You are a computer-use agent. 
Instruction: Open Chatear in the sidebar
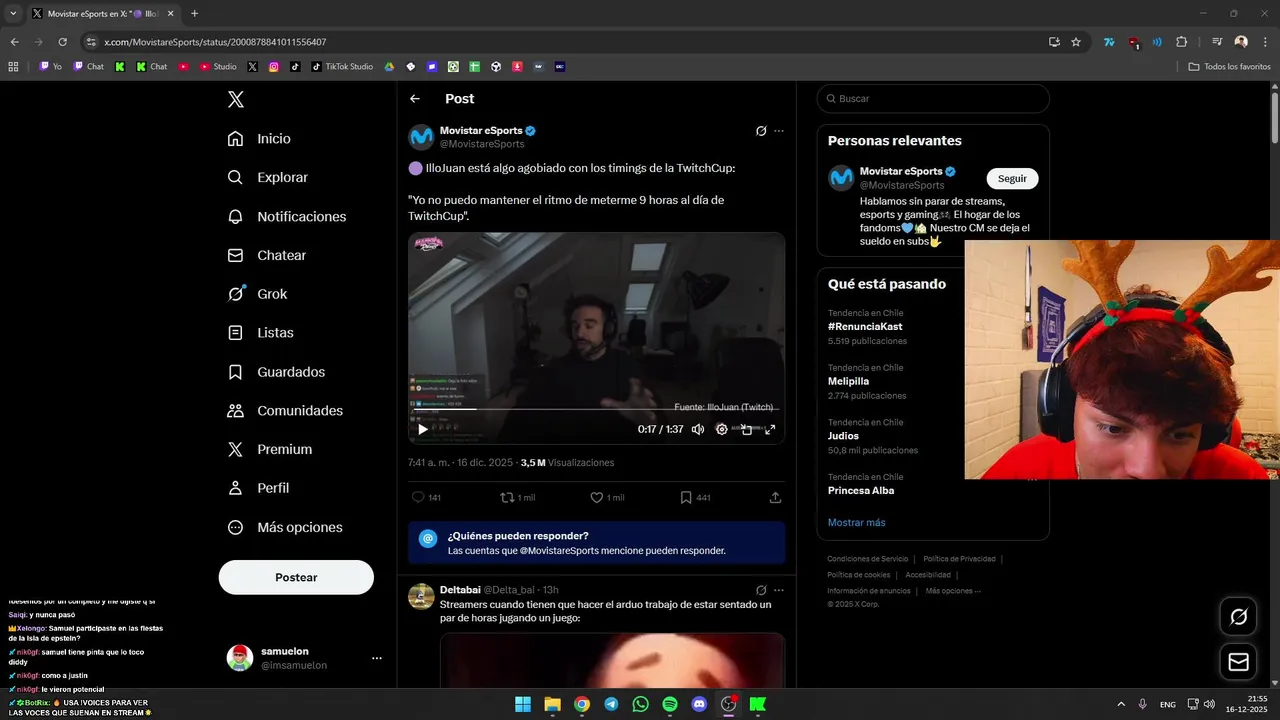[266, 255]
